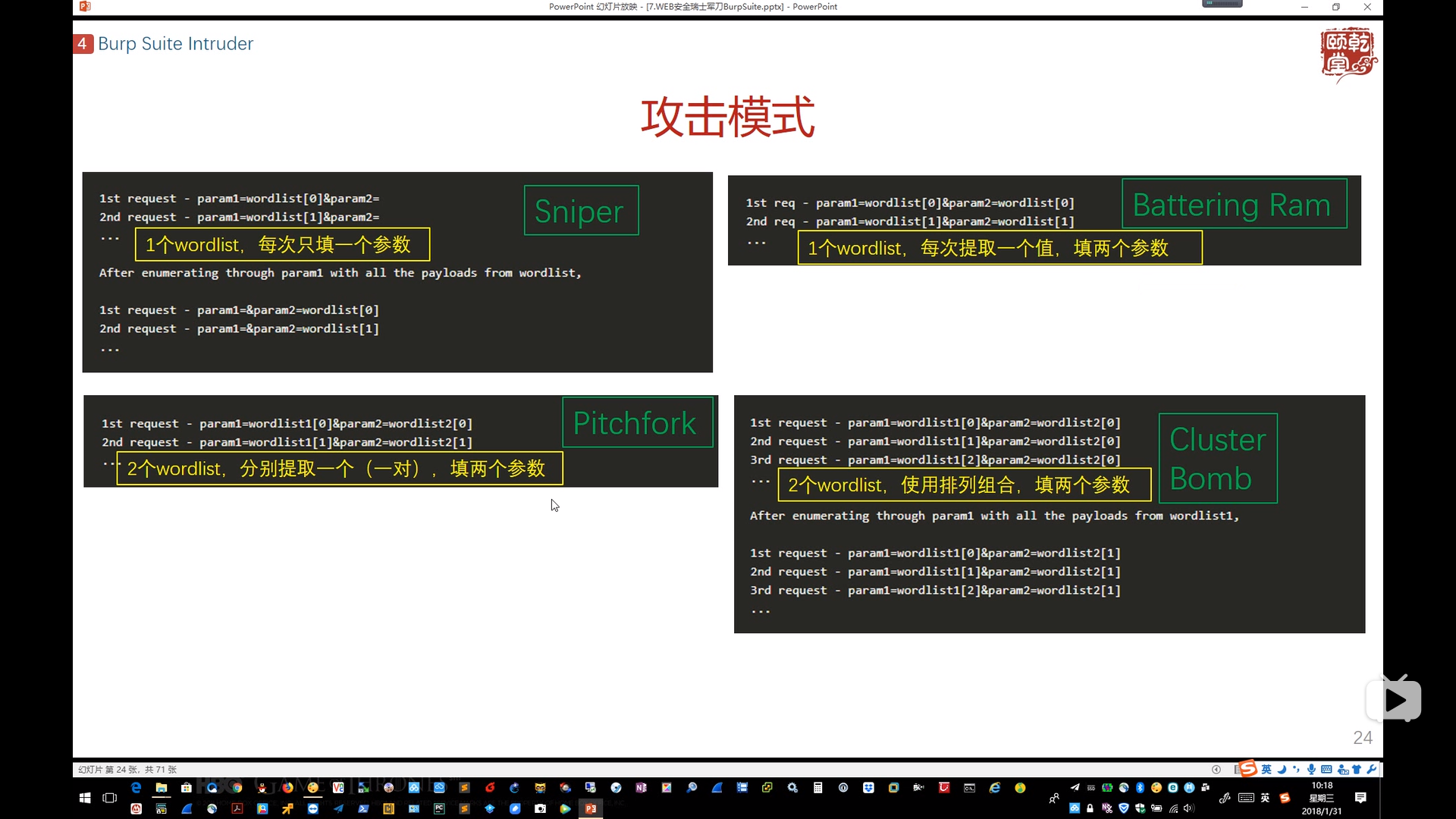This screenshot has height=819, width=1456.
Task: Open Adobe Acrobat icon on the taskbar
Action: (x=237, y=808)
